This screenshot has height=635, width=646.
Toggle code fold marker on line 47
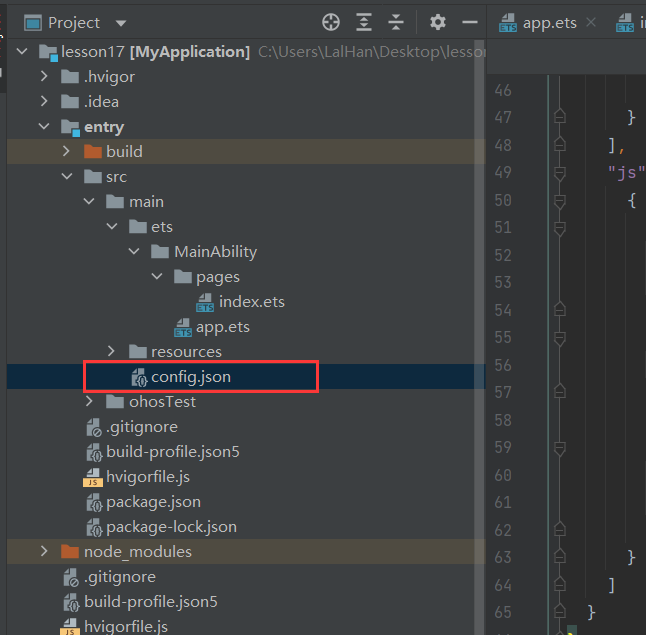click(559, 117)
